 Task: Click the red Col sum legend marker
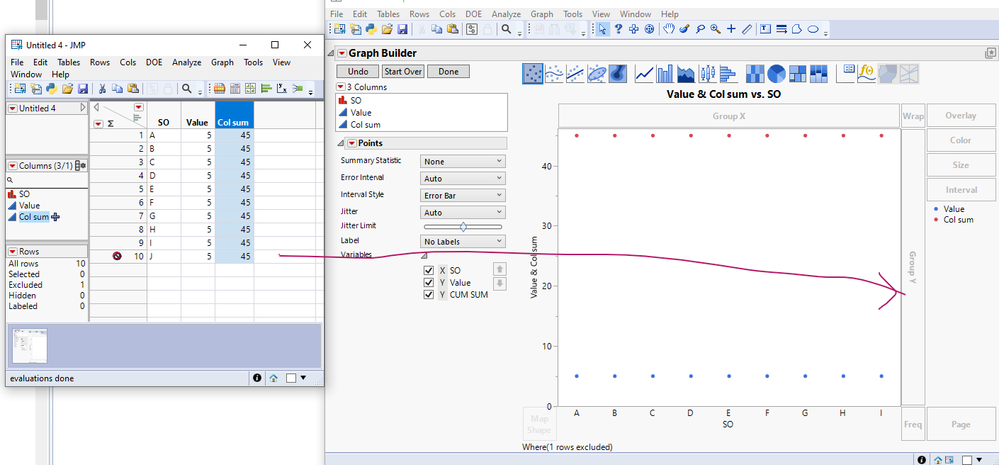935,220
